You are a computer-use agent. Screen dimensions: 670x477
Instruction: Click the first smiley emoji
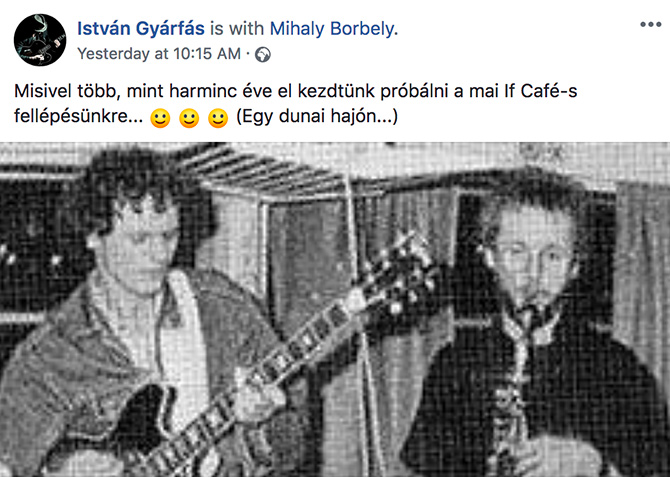point(160,118)
